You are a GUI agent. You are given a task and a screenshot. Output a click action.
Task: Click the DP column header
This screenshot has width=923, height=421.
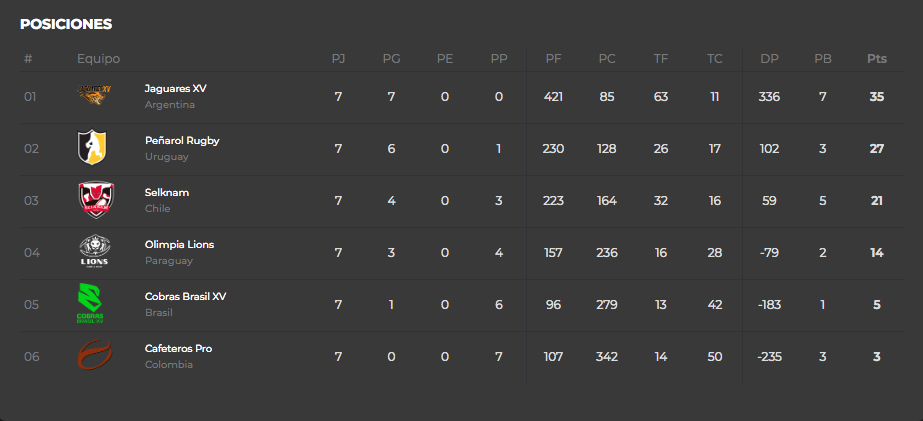(x=769, y=59)
